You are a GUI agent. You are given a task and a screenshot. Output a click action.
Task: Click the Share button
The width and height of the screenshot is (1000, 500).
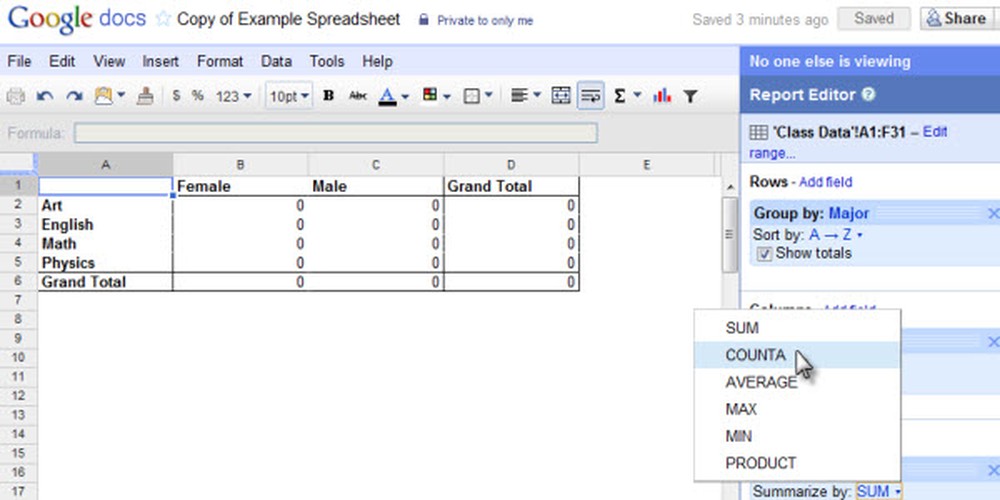pyautogui.click(x=957, y=19)
